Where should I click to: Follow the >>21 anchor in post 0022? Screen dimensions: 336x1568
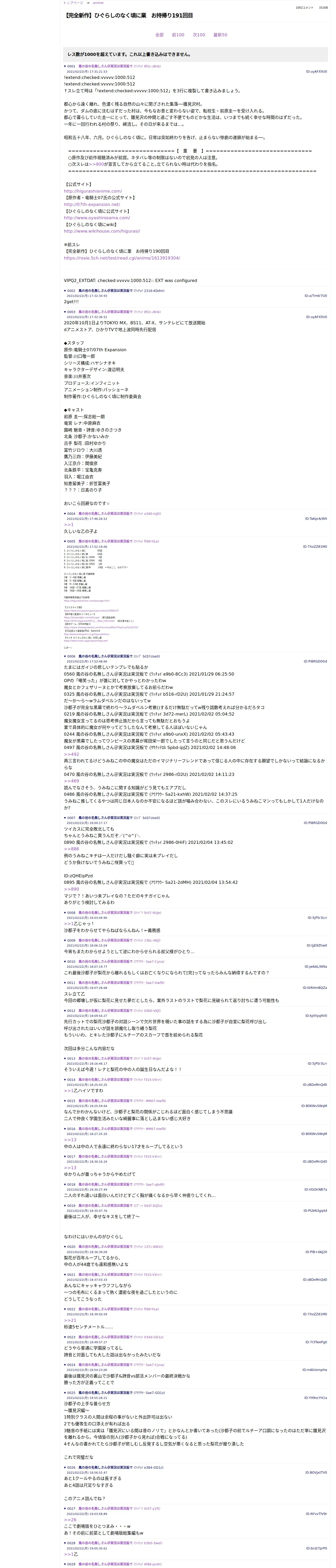[70, 1320]
